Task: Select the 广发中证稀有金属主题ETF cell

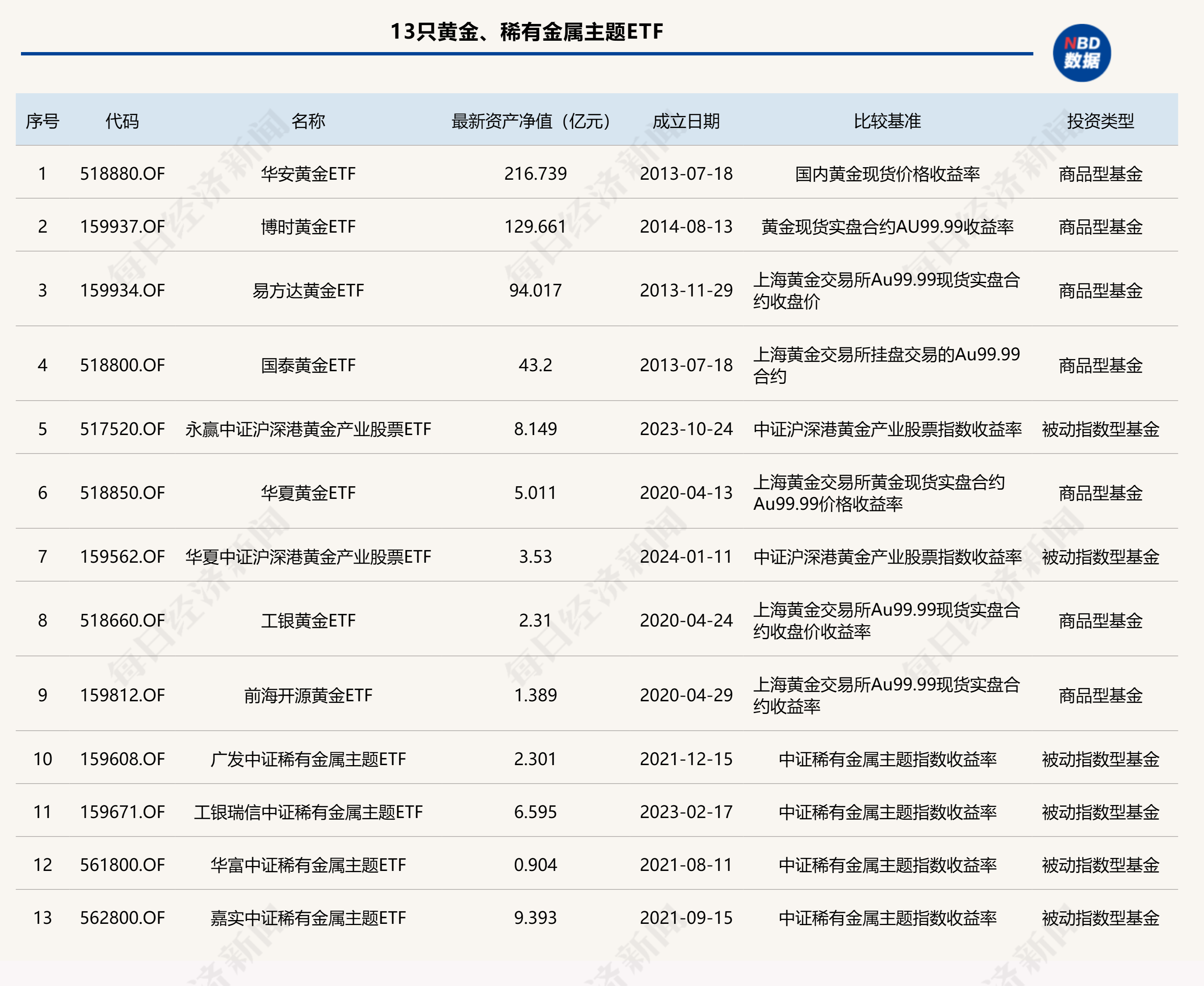Action: (308, 759)
